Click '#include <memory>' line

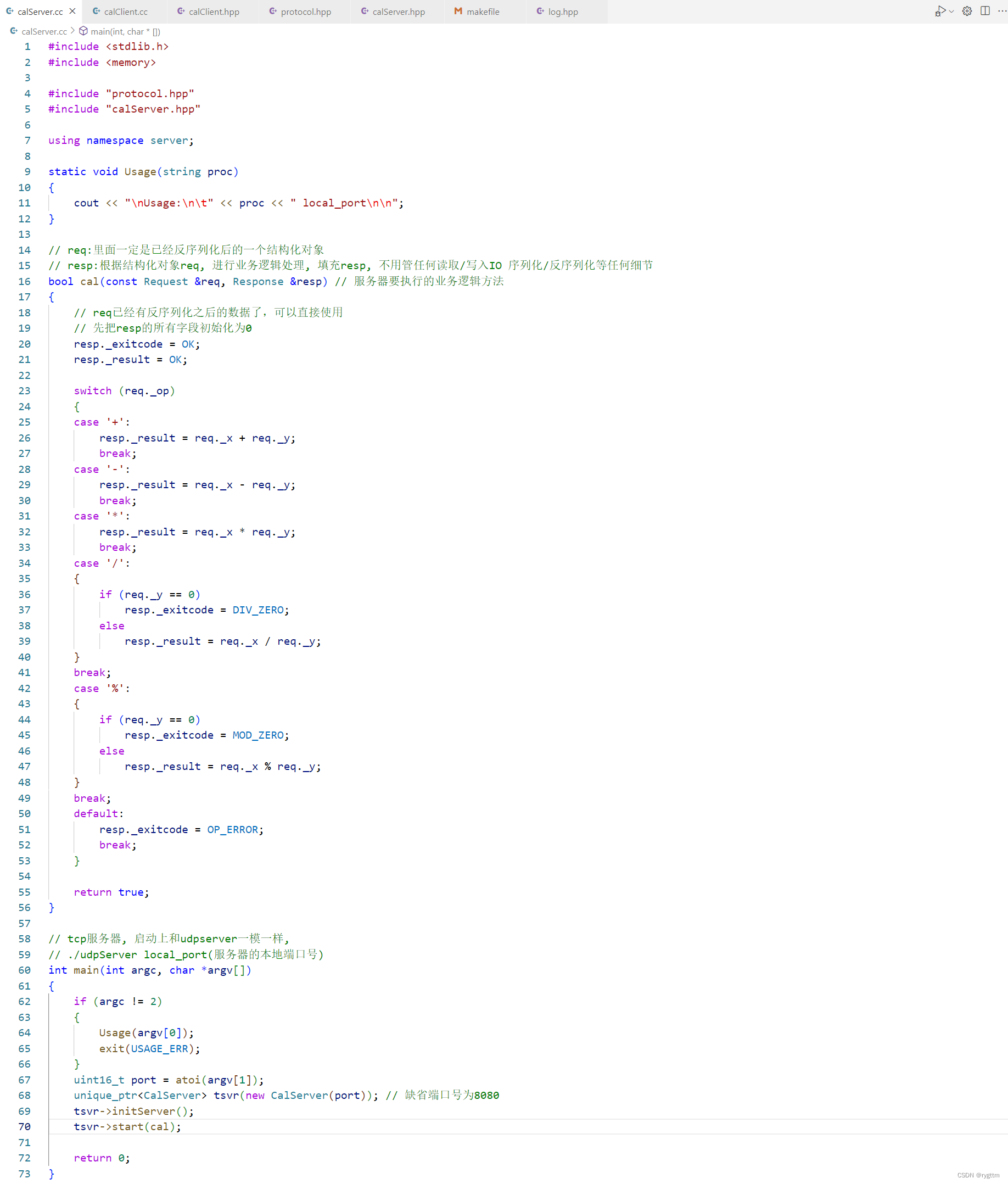point(102,62)
